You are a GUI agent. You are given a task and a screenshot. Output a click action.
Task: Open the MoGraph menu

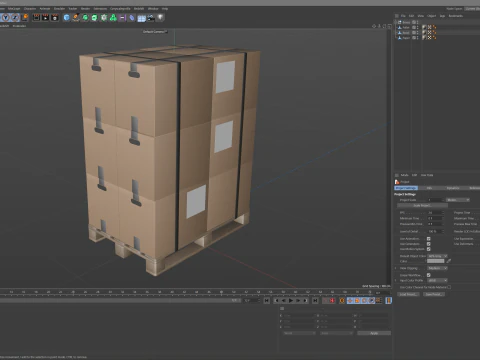pyautogui.click(x=14, y=9)
